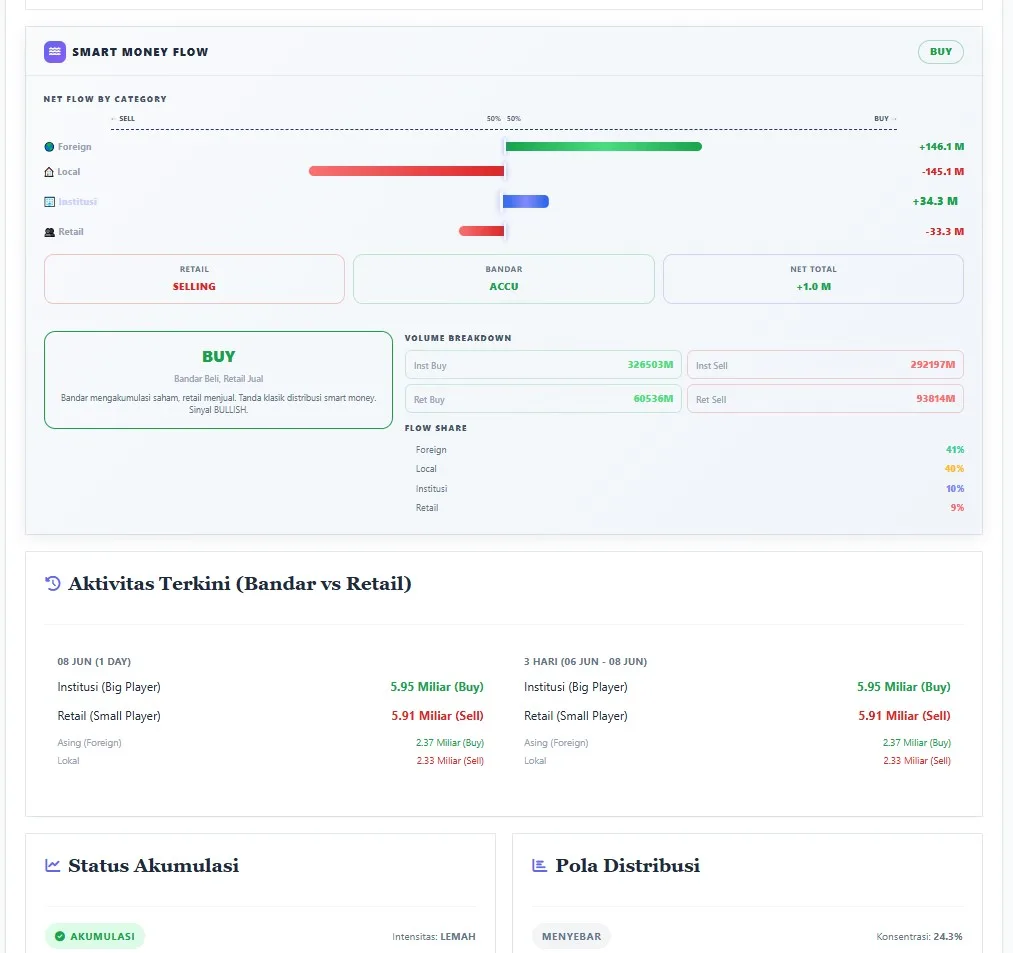Click the 3 HARI (06 JUN - 08 JUN) heading
Viewport: 1013px width, 953px height.
point(585,662)
